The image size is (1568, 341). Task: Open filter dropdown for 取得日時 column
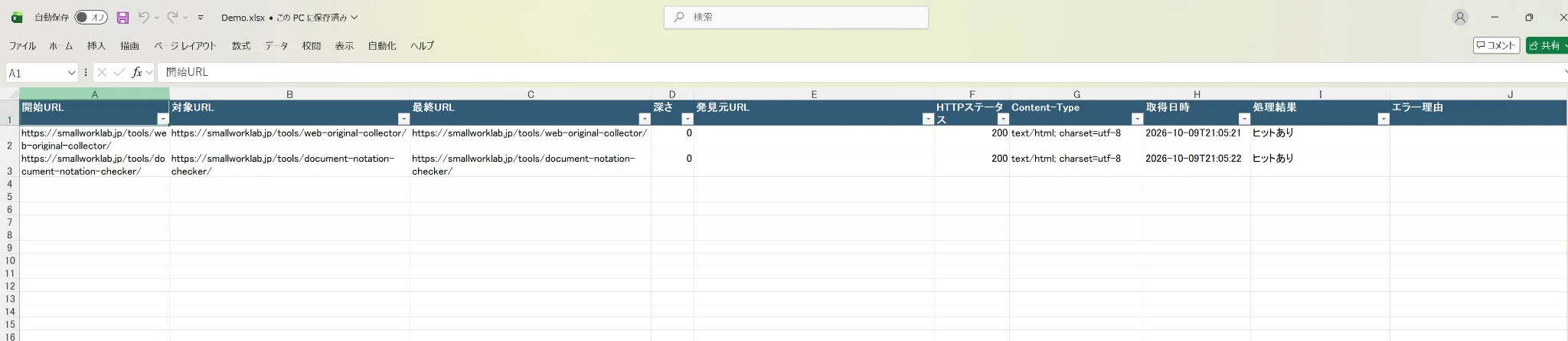pos(1244,120)
